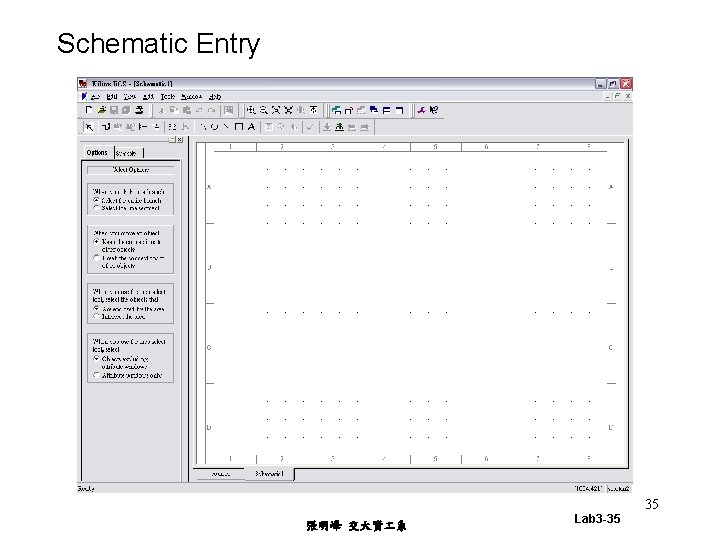Open the File menu

[96, 96]
